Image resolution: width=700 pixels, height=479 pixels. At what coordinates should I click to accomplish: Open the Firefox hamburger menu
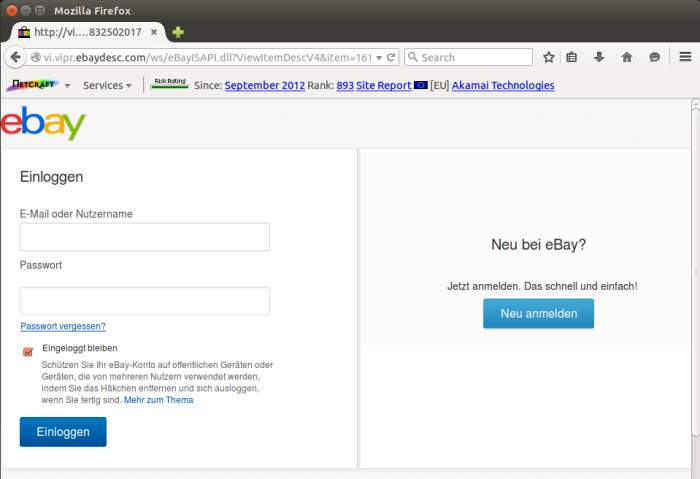tap(685, 57)
